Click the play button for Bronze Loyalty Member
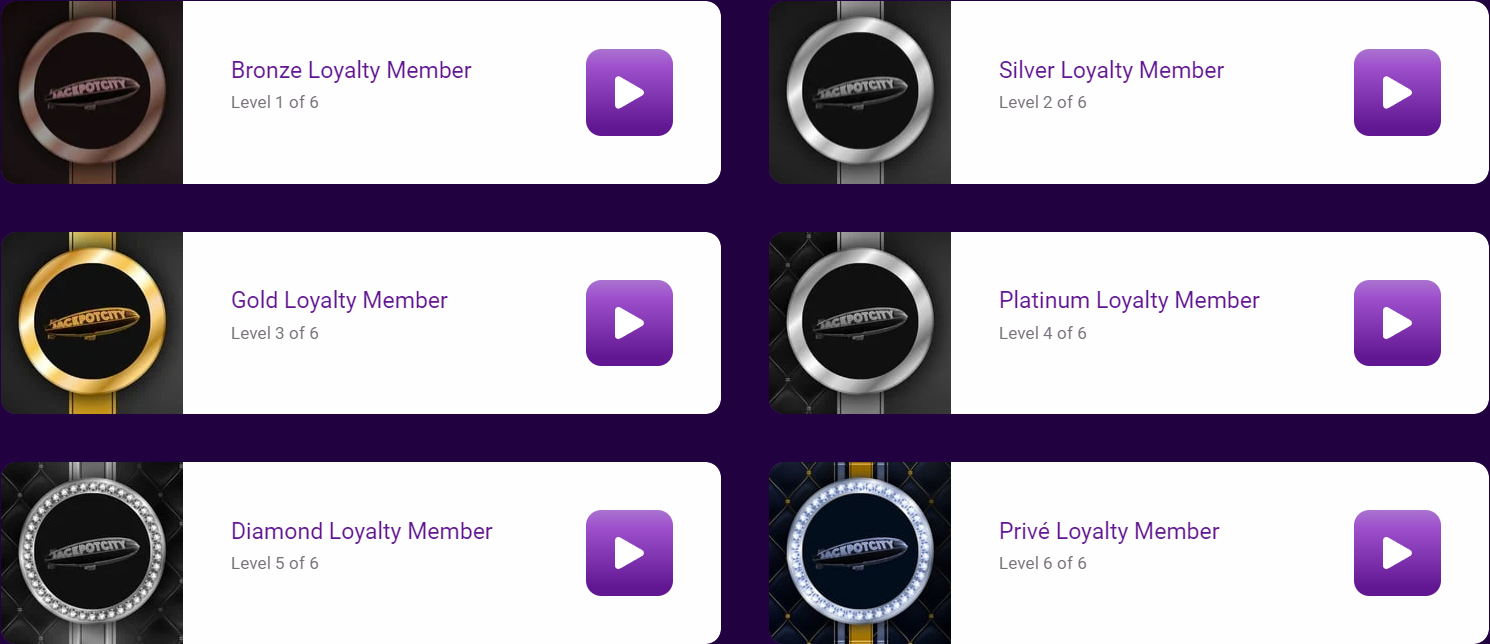Screen dimensions: 1490x644 pyautogui.click(x=629, y=92)
